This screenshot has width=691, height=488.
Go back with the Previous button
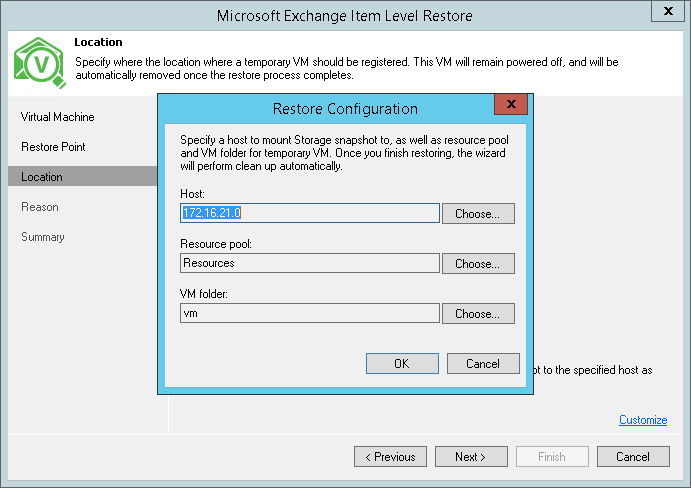click(390, 457)
